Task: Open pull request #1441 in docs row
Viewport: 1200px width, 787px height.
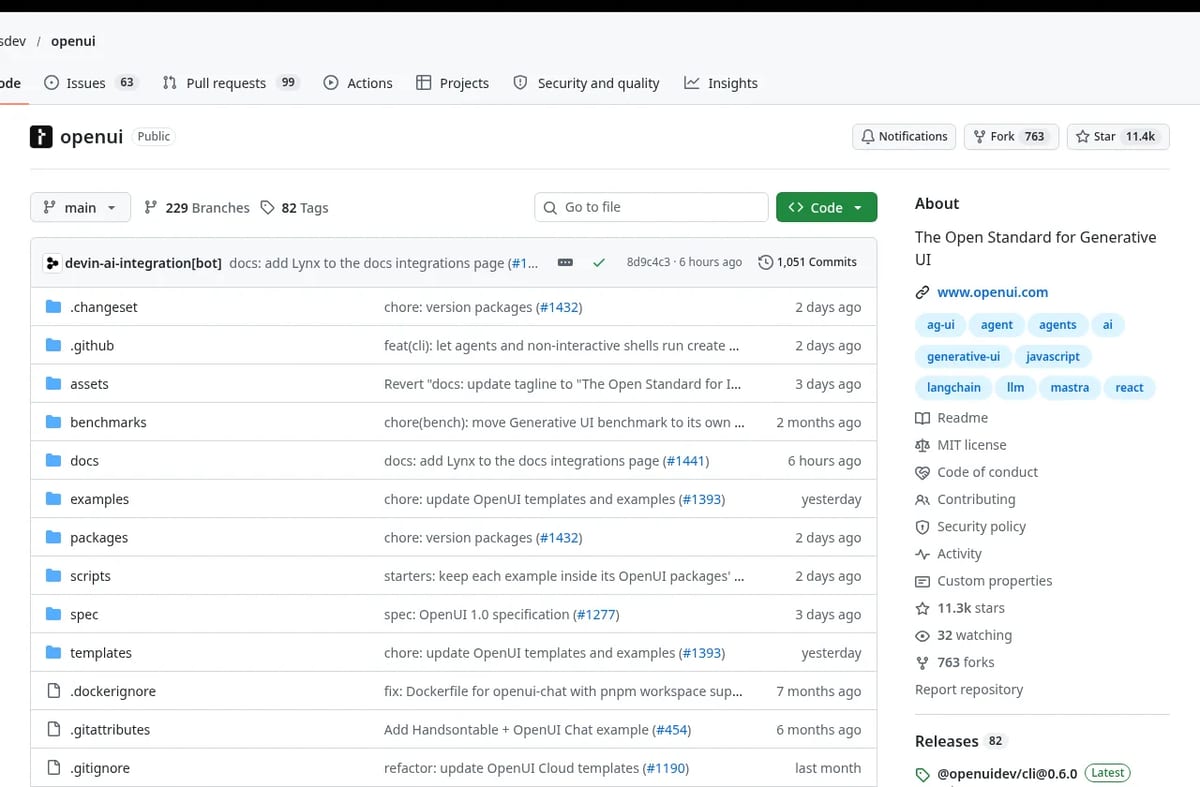Action: coord(685,461)
